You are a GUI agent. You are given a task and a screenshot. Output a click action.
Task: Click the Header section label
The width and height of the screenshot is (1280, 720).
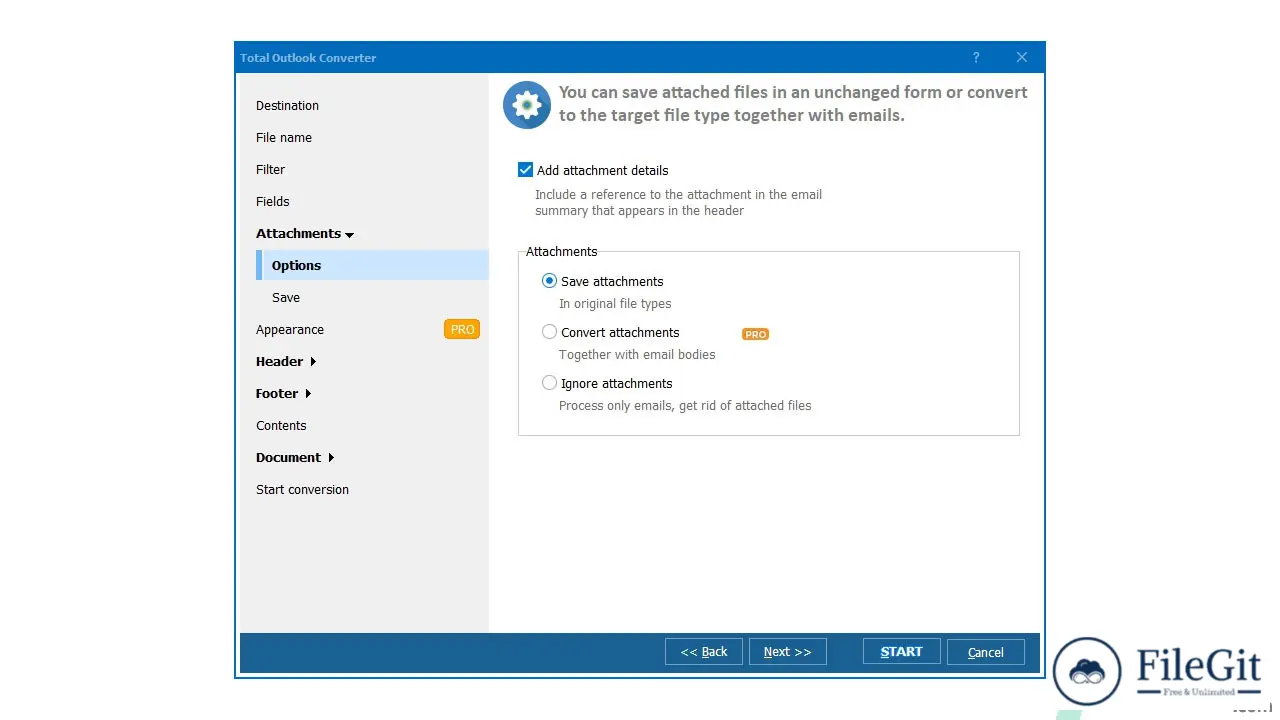[x=279, y=361]
